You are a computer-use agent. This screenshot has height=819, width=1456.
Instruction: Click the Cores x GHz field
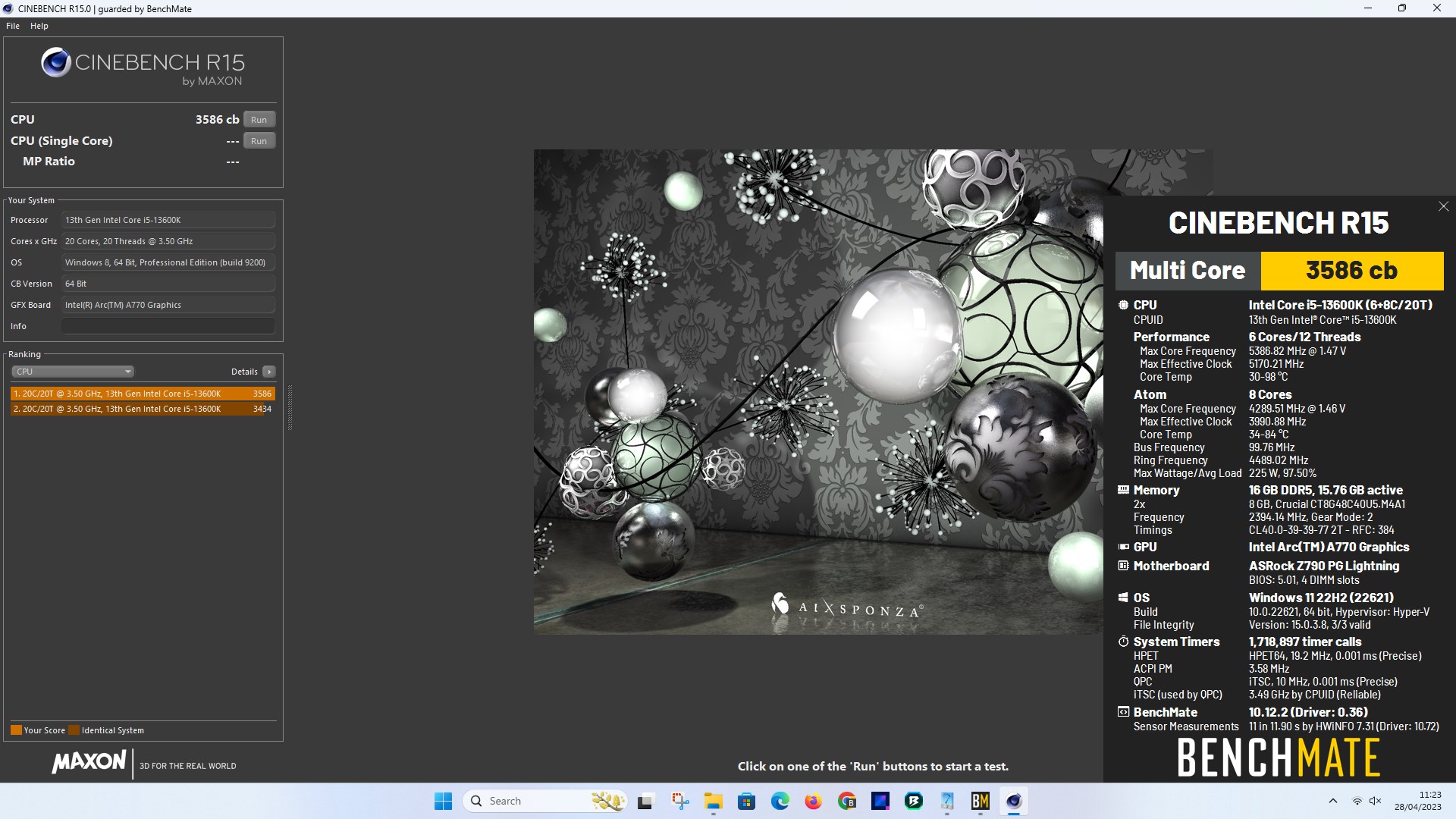point(168,241)
